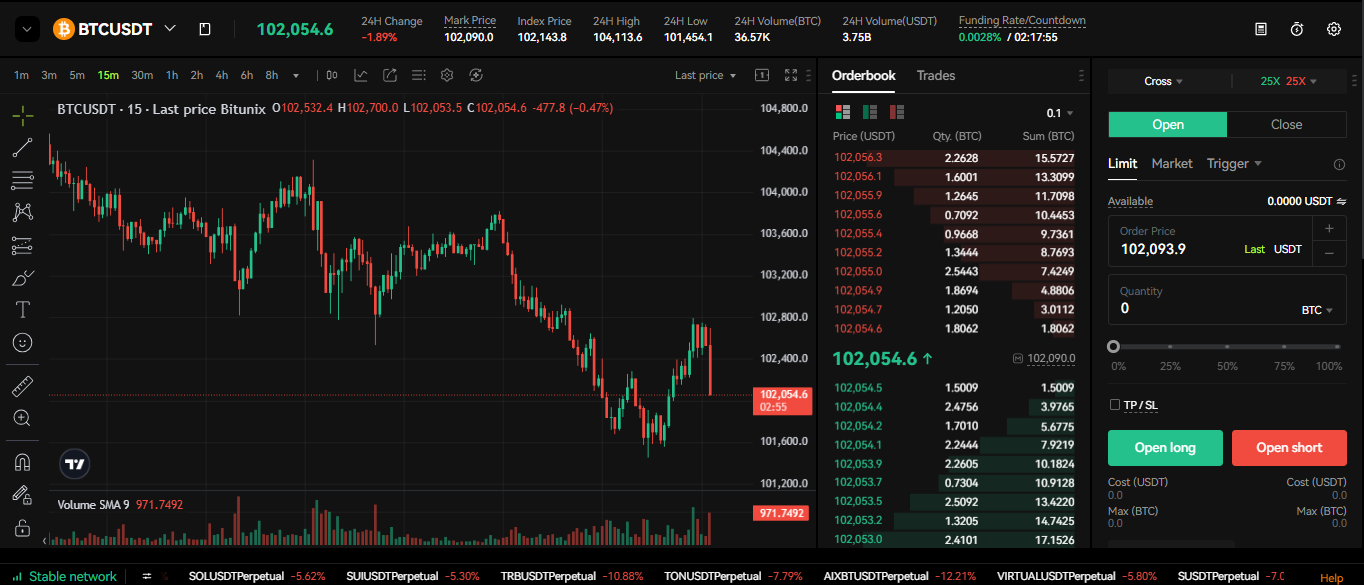Enable the TP/SL checkbox
This screenshot has height=585, width=1364.
click(x=1115, y=405)
